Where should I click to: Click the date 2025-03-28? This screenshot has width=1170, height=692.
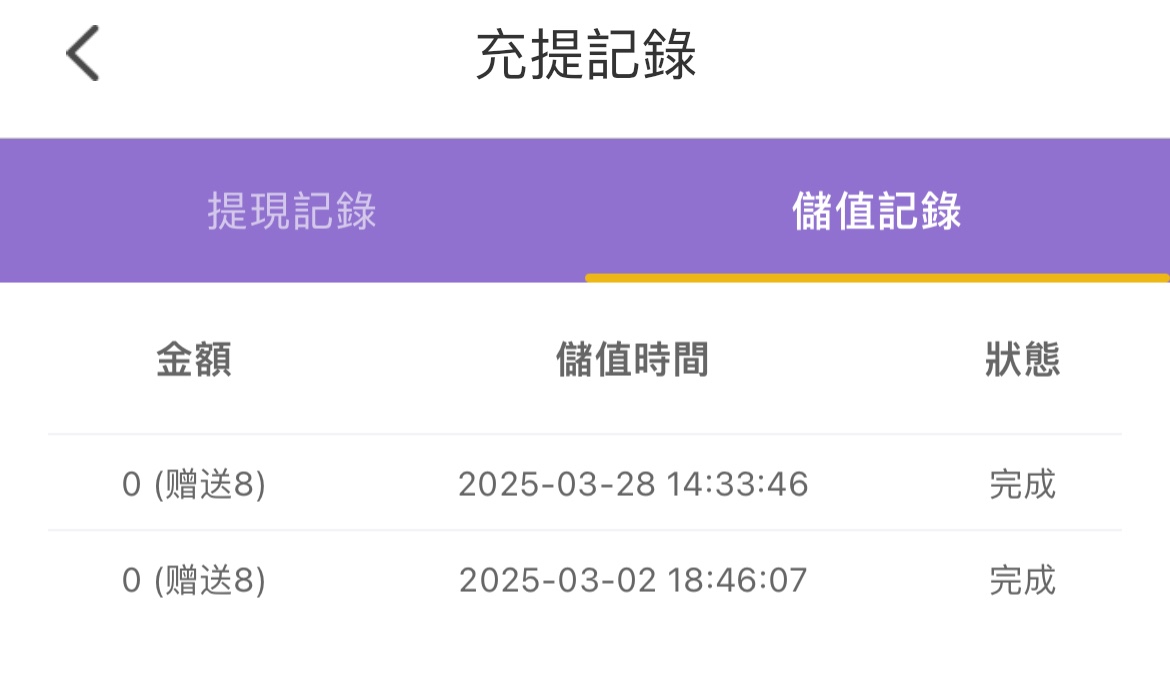coord(557,485)
